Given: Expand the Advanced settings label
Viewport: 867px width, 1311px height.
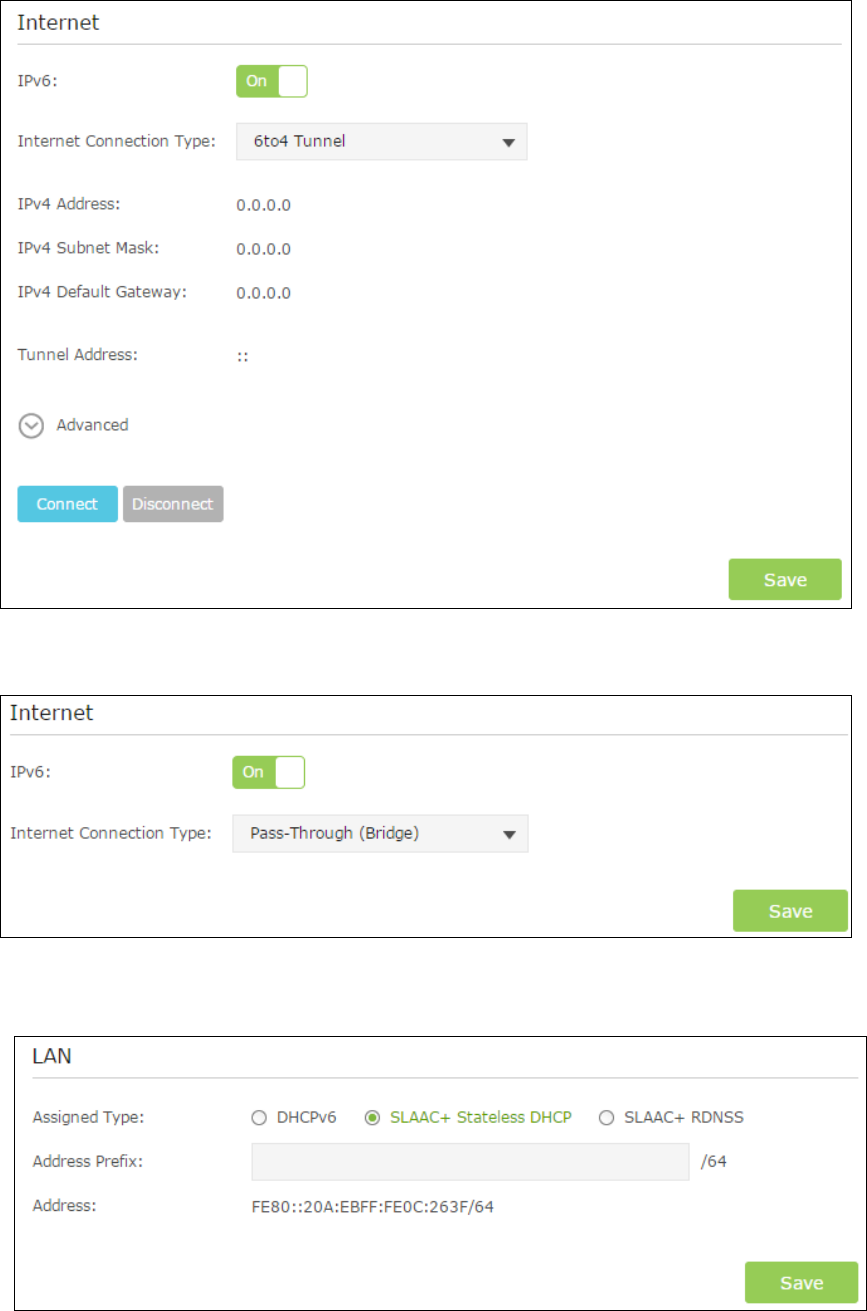Looking at the screenshot, I should coord(92,425).
